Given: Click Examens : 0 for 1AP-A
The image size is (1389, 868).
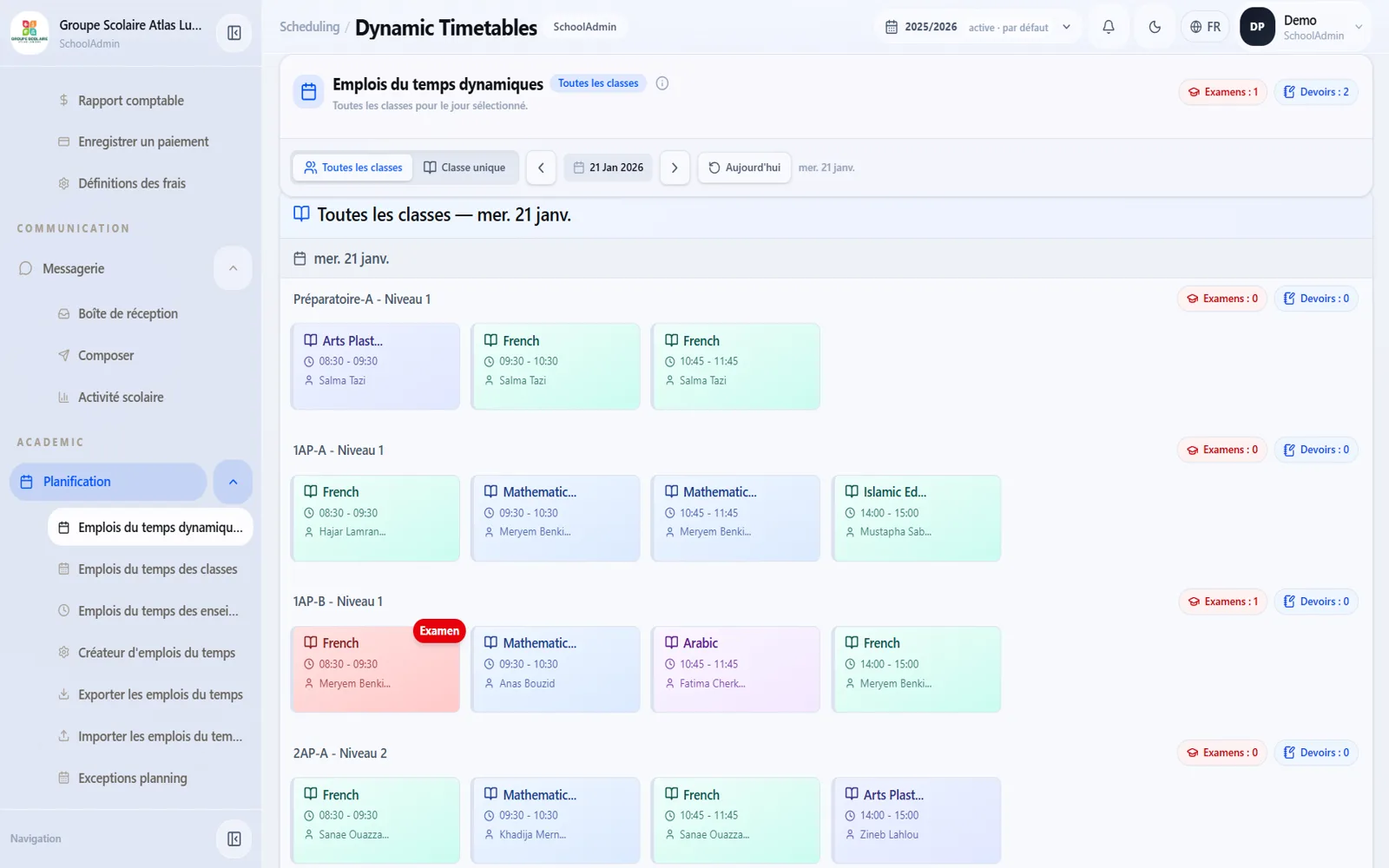Looking at the screenshot, I should [1222, 450].
